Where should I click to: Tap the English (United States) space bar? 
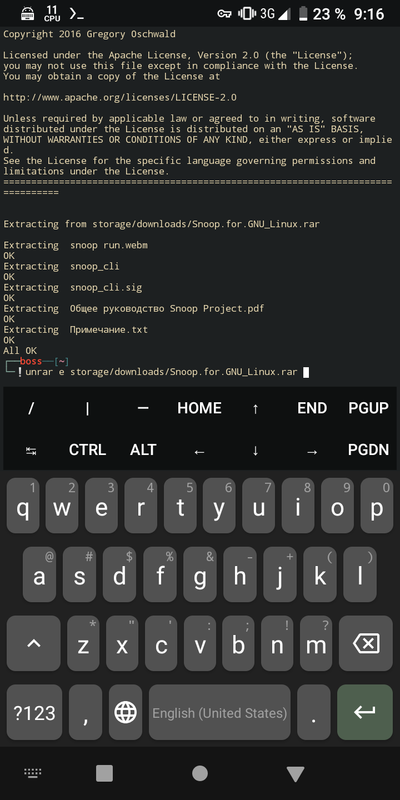pos(220,712)
